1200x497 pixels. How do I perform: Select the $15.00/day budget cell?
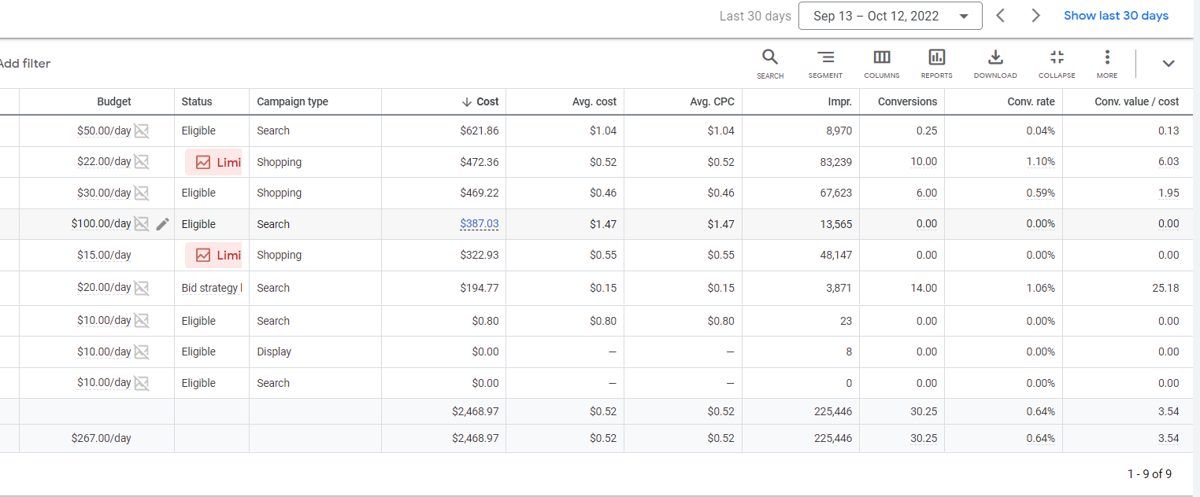104,255
